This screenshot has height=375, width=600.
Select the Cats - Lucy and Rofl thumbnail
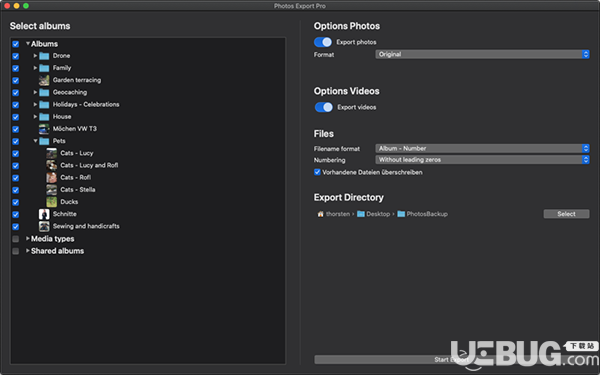tap(52, 165)
